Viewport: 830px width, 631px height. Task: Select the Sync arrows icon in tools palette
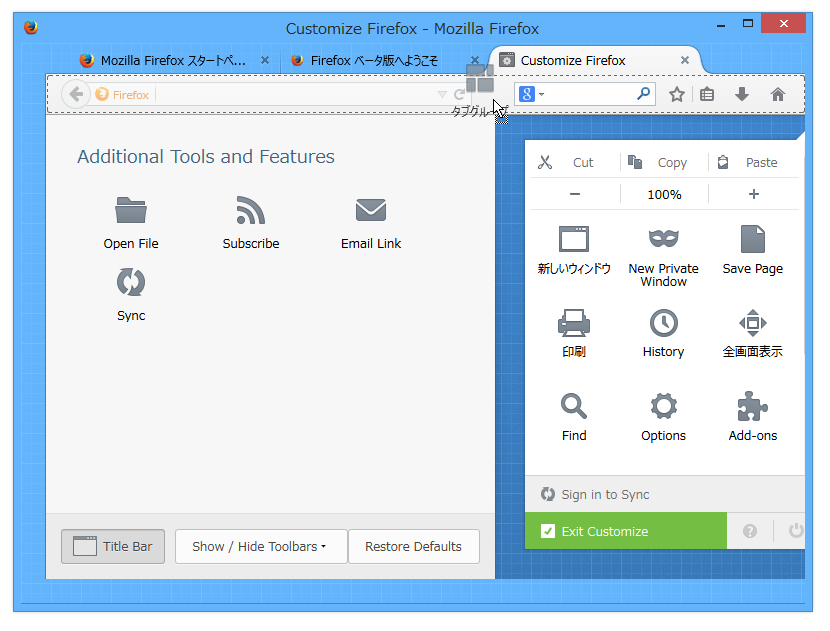131,282
